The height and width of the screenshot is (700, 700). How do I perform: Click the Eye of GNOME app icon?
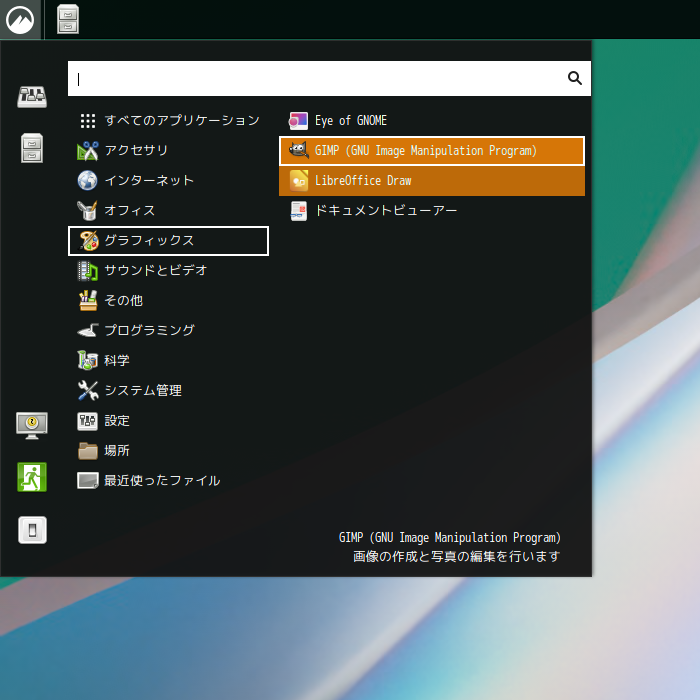298,121
